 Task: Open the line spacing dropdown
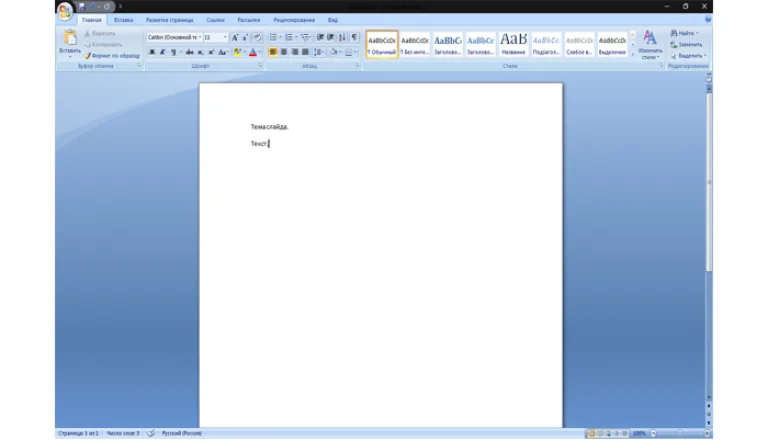tap(319, 52)
